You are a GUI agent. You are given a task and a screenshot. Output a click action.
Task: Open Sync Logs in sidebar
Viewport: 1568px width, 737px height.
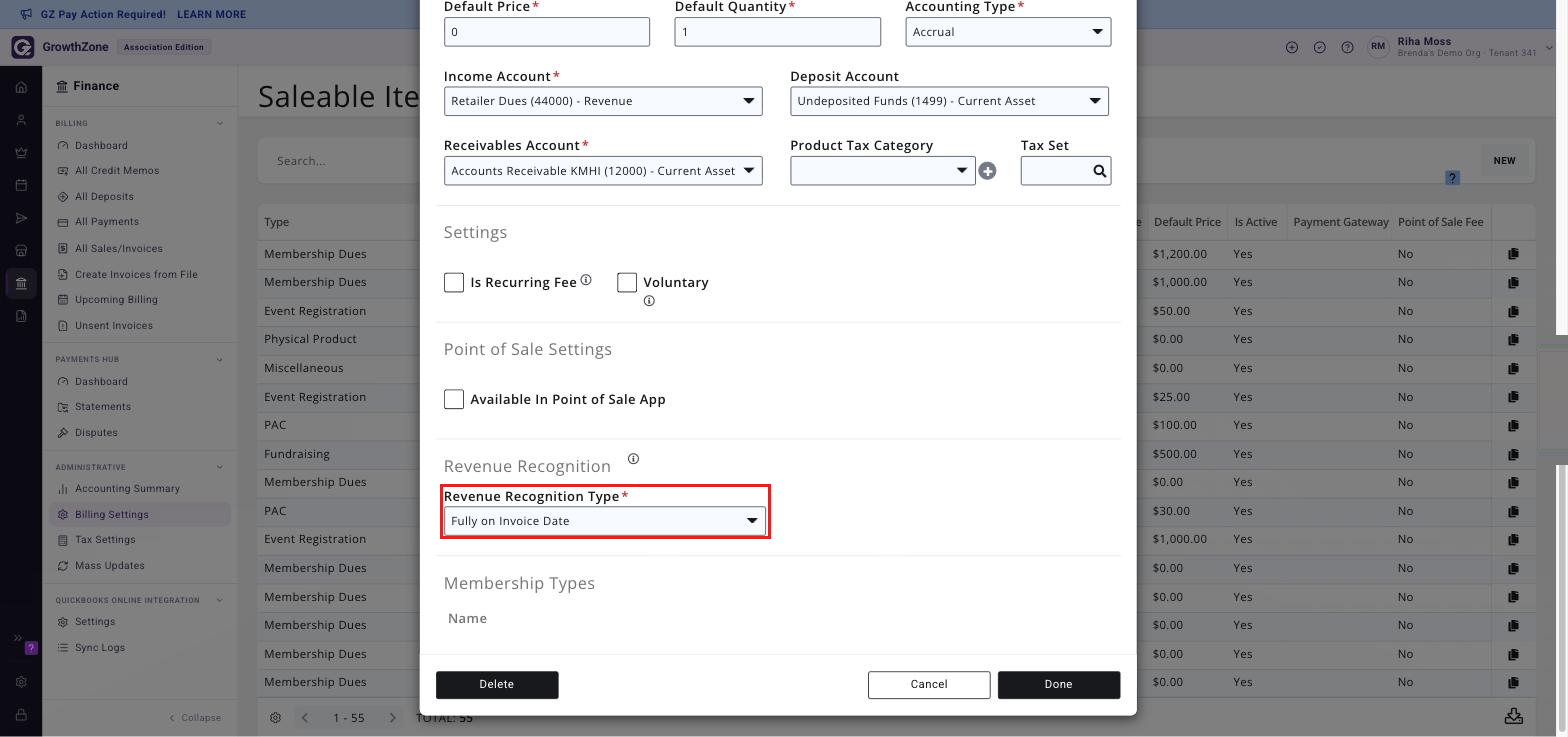pyautogui.click(x=100, y=648)
